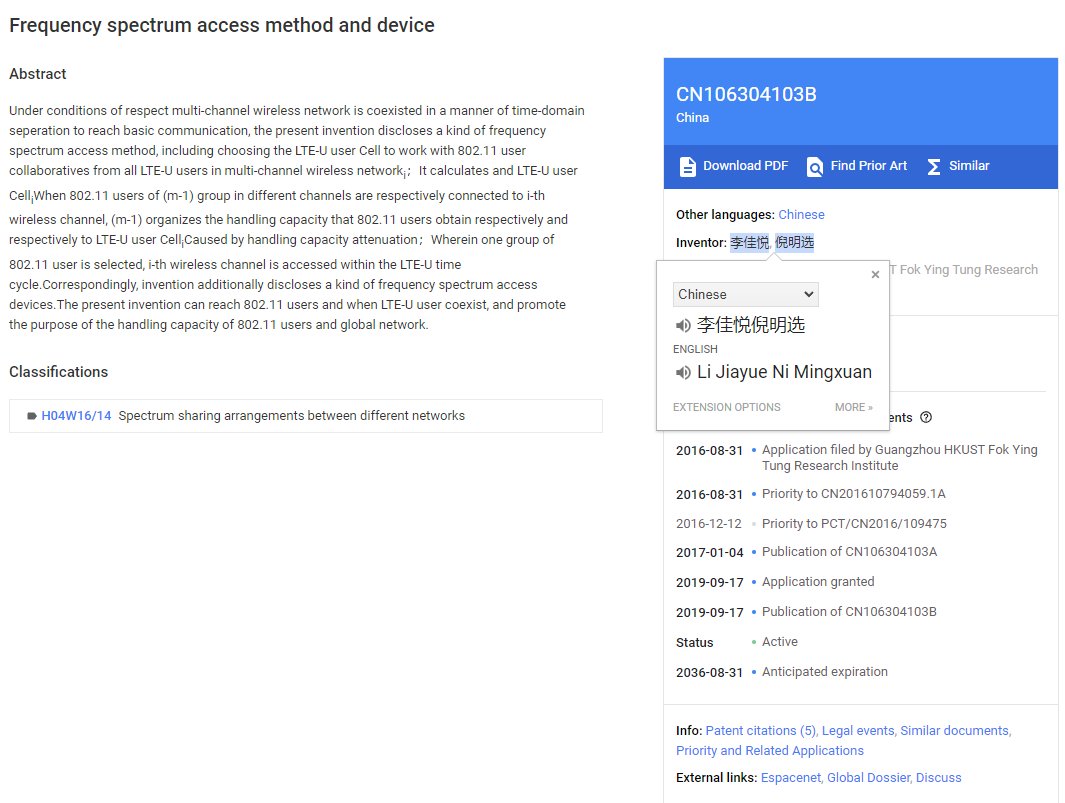Click title Frequency spectrum access method and device

pos(221,25)
